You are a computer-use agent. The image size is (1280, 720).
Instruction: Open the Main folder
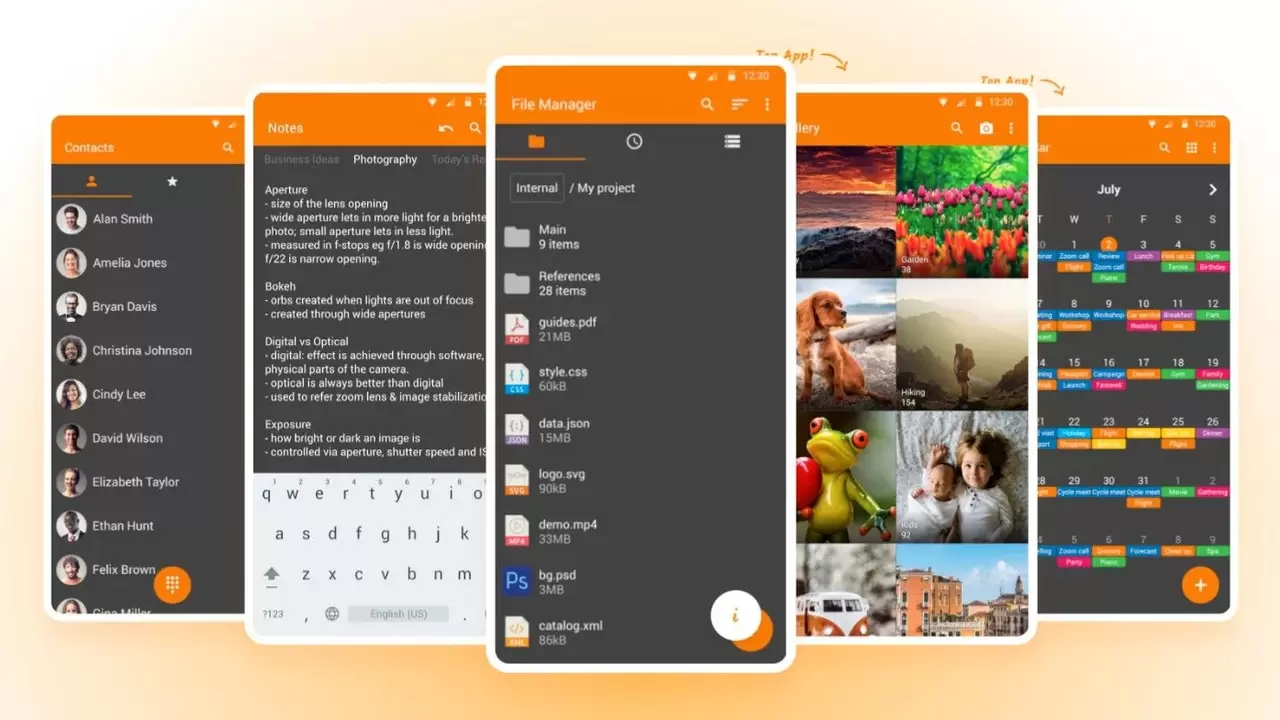(x=640, y=237)
